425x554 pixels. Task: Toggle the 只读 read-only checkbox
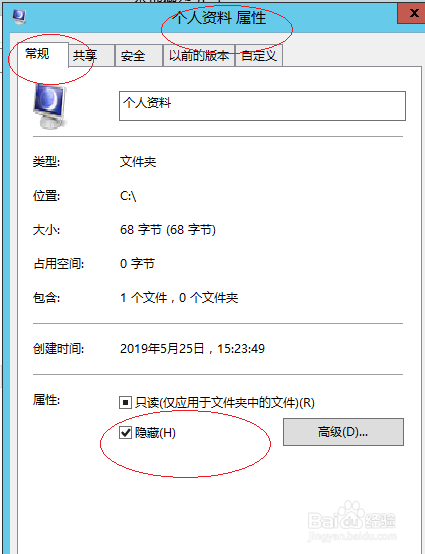(125, 402)
